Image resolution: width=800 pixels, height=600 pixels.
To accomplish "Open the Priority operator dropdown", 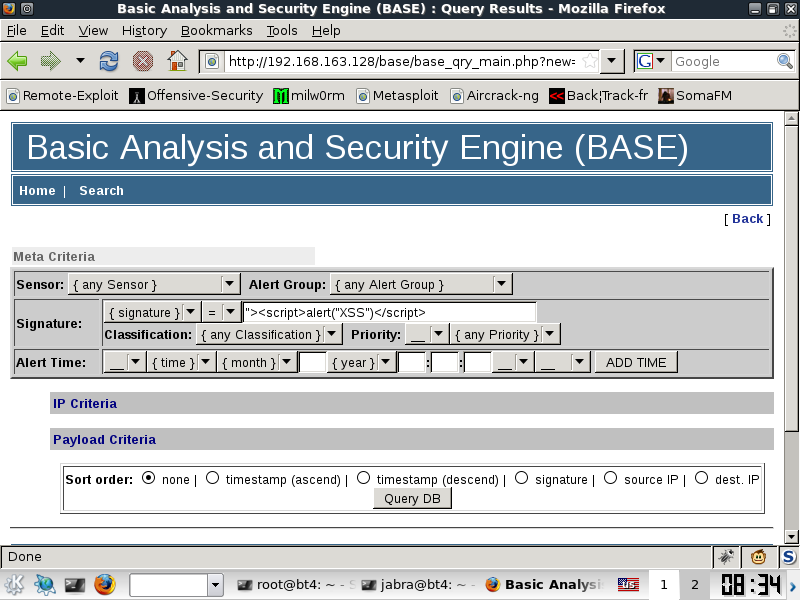I will point(427,335).
